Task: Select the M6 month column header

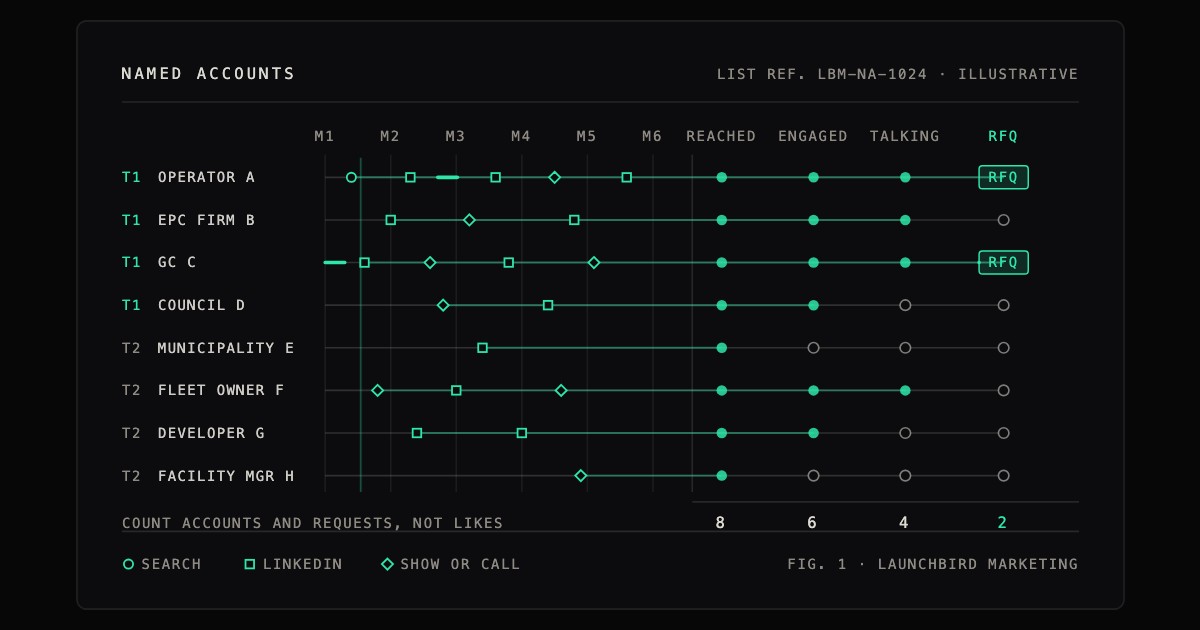Action: coord(652,136)
